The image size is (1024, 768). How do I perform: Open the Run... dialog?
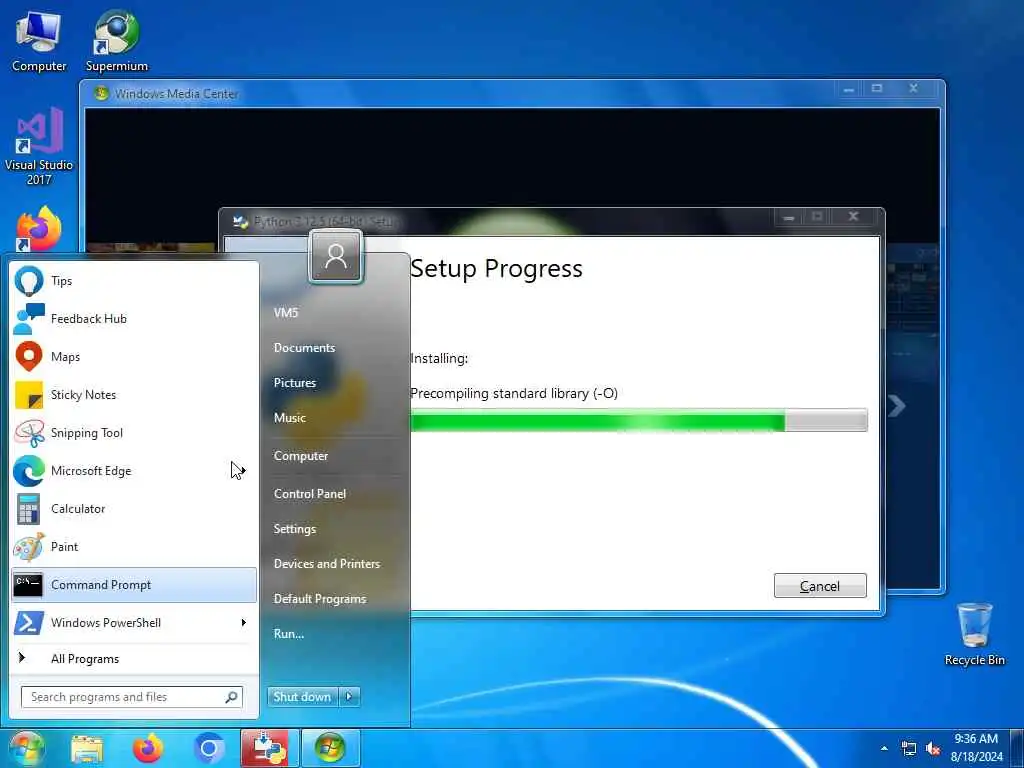289,633
